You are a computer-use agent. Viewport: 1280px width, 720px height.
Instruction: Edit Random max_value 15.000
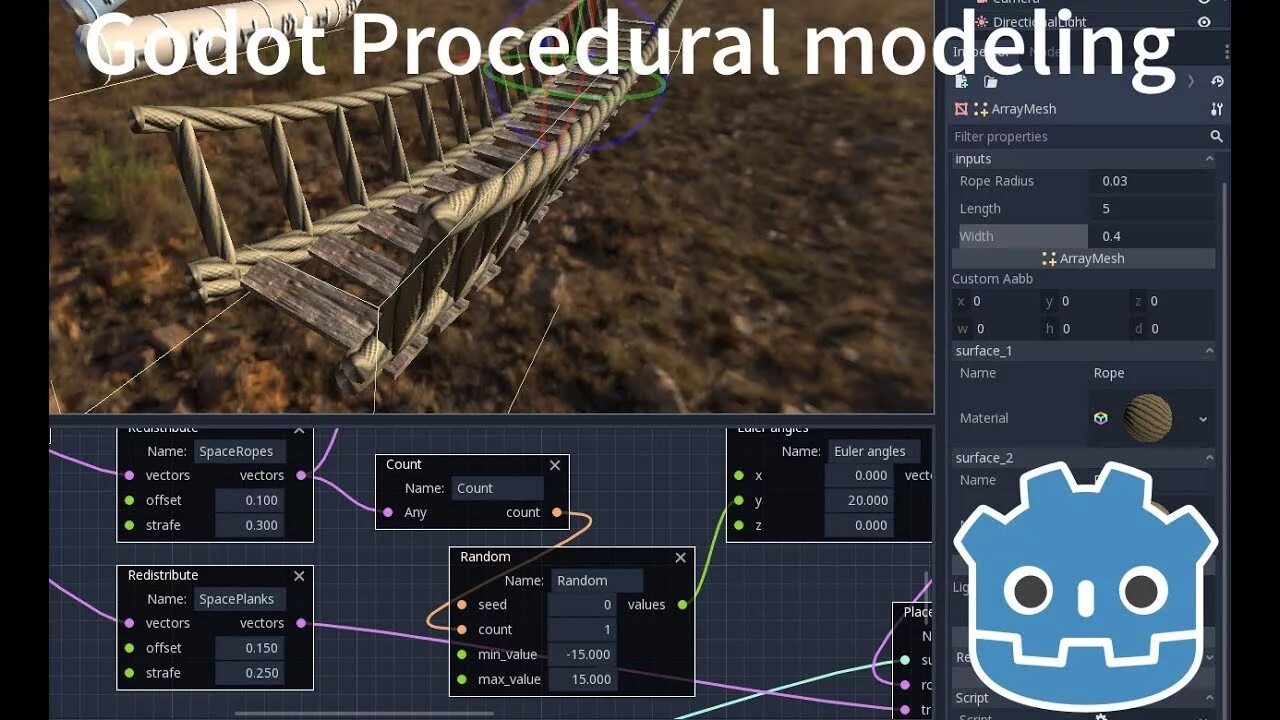click(x=582, y=680)
